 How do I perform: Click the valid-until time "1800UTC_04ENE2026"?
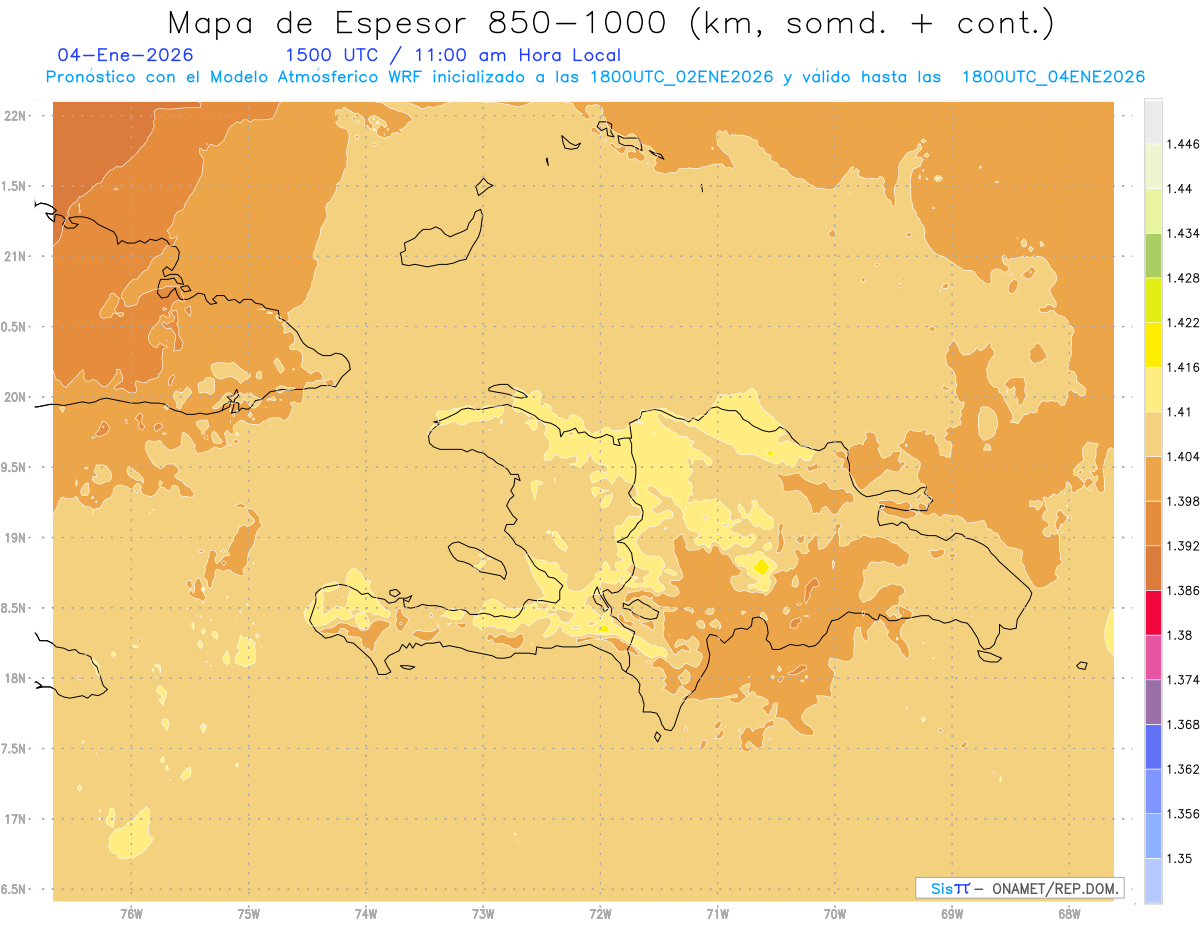pyautogui.click(x=1053, y=77)
